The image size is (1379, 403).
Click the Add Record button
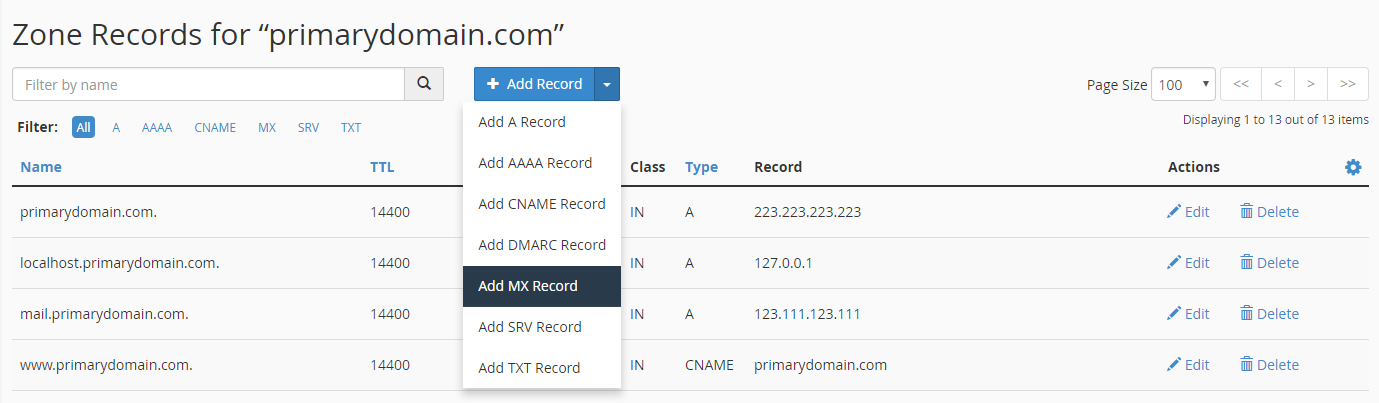(535, 84)
